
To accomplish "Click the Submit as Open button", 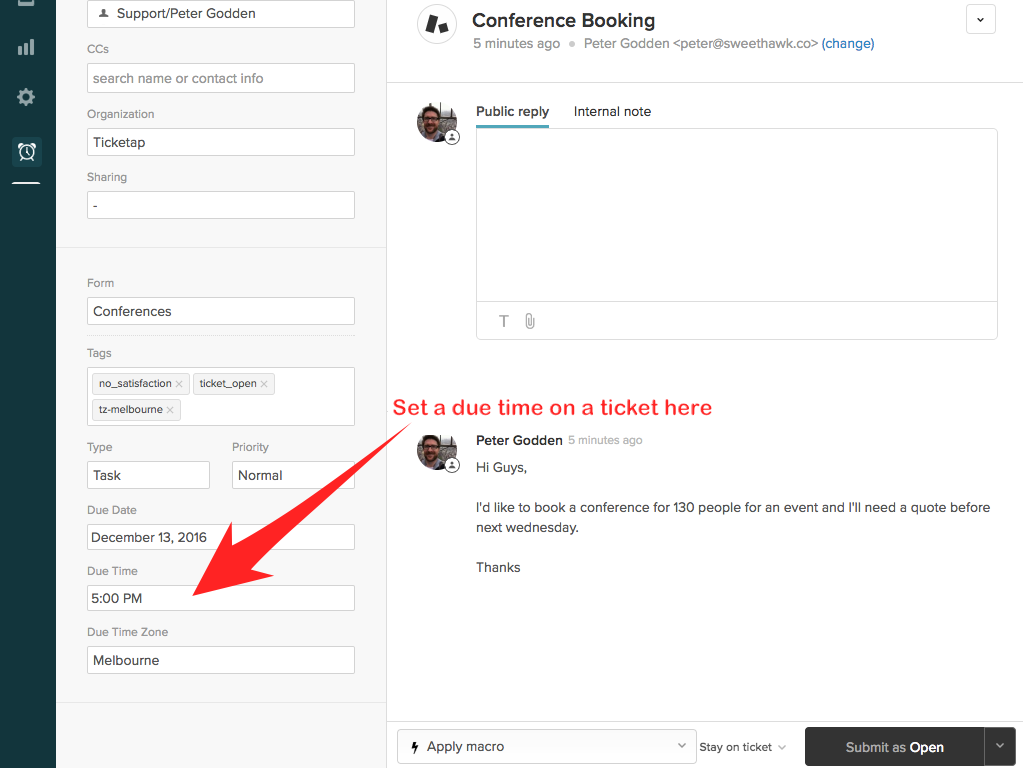I will [x=894, y=747].
